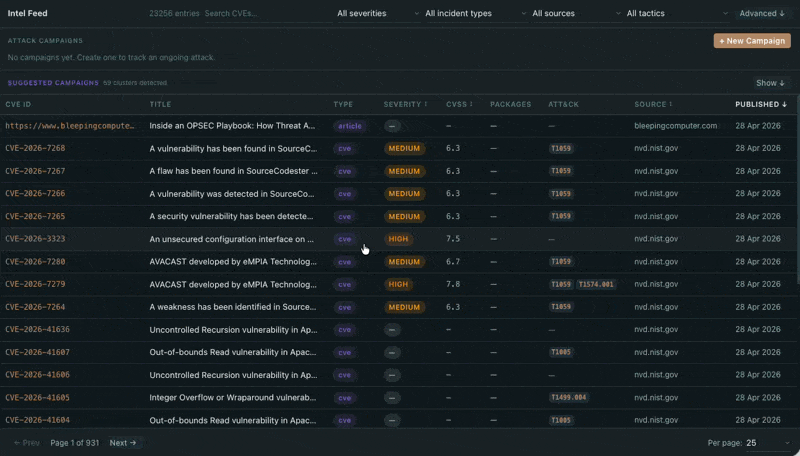Click T1059 tag in CVE-2026-7280 row
The width and height of the screenshot is (800, 456).
[x=561, y=262]
